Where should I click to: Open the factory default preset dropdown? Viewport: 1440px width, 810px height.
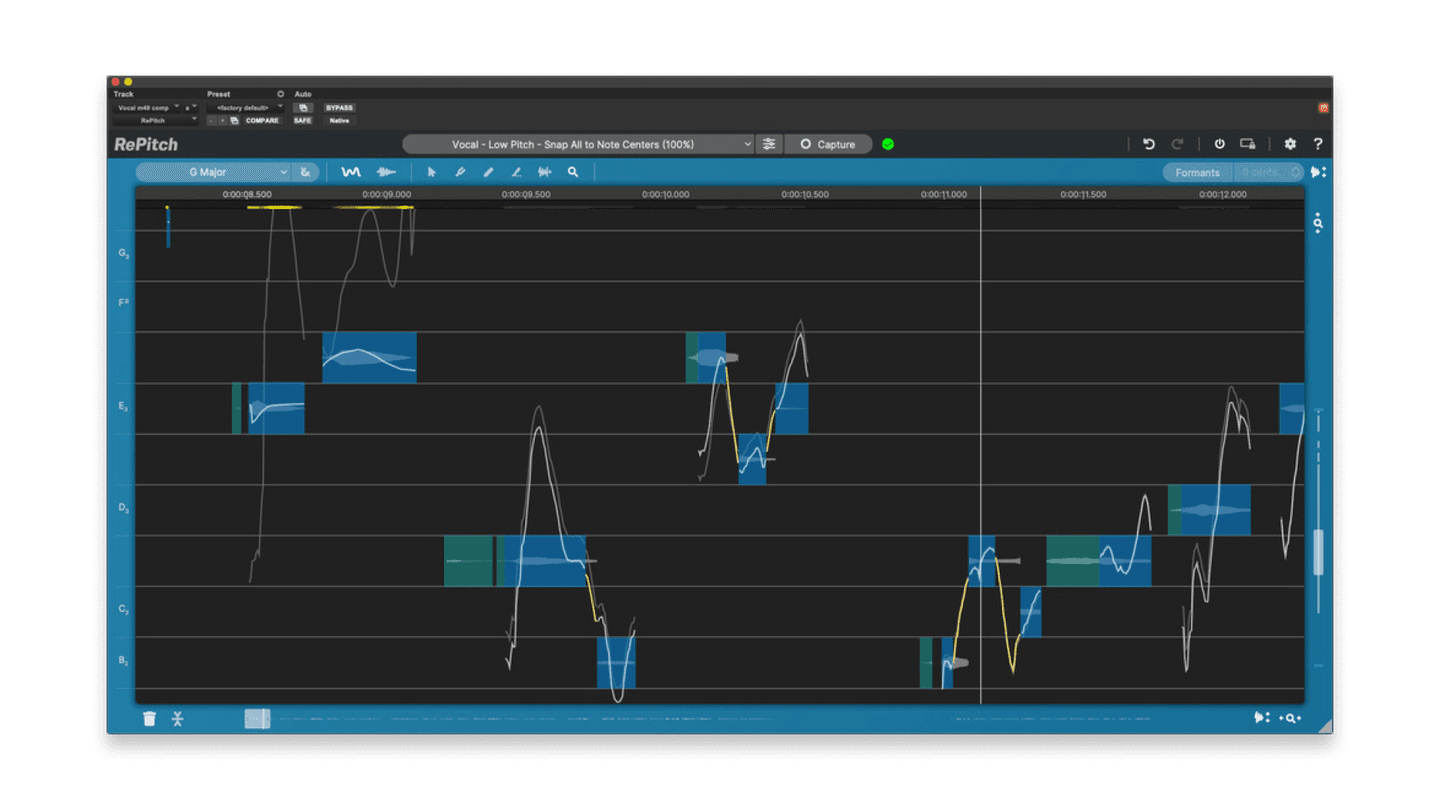(245, 107)
